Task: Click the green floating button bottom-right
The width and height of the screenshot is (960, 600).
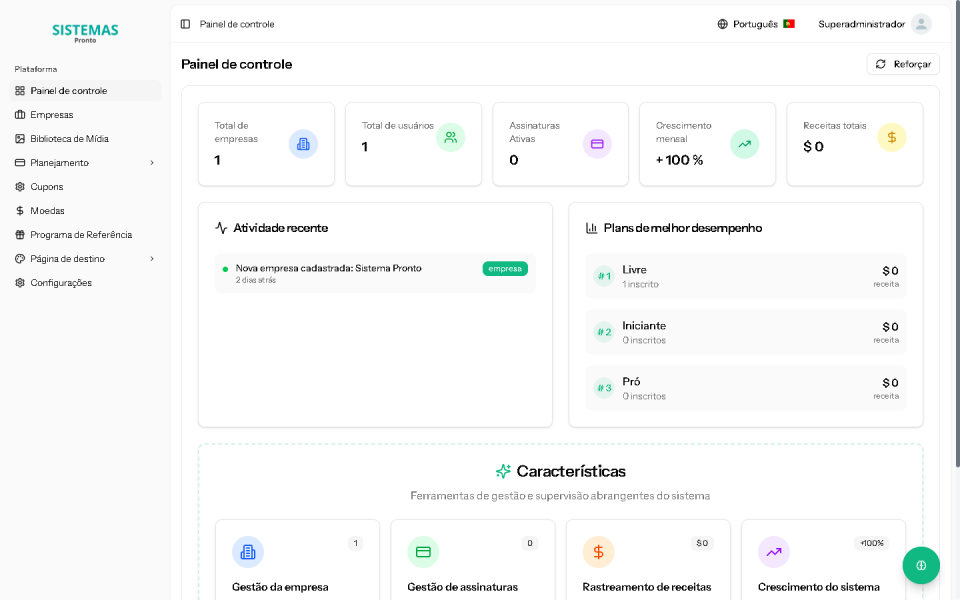Action: point(920,565)
